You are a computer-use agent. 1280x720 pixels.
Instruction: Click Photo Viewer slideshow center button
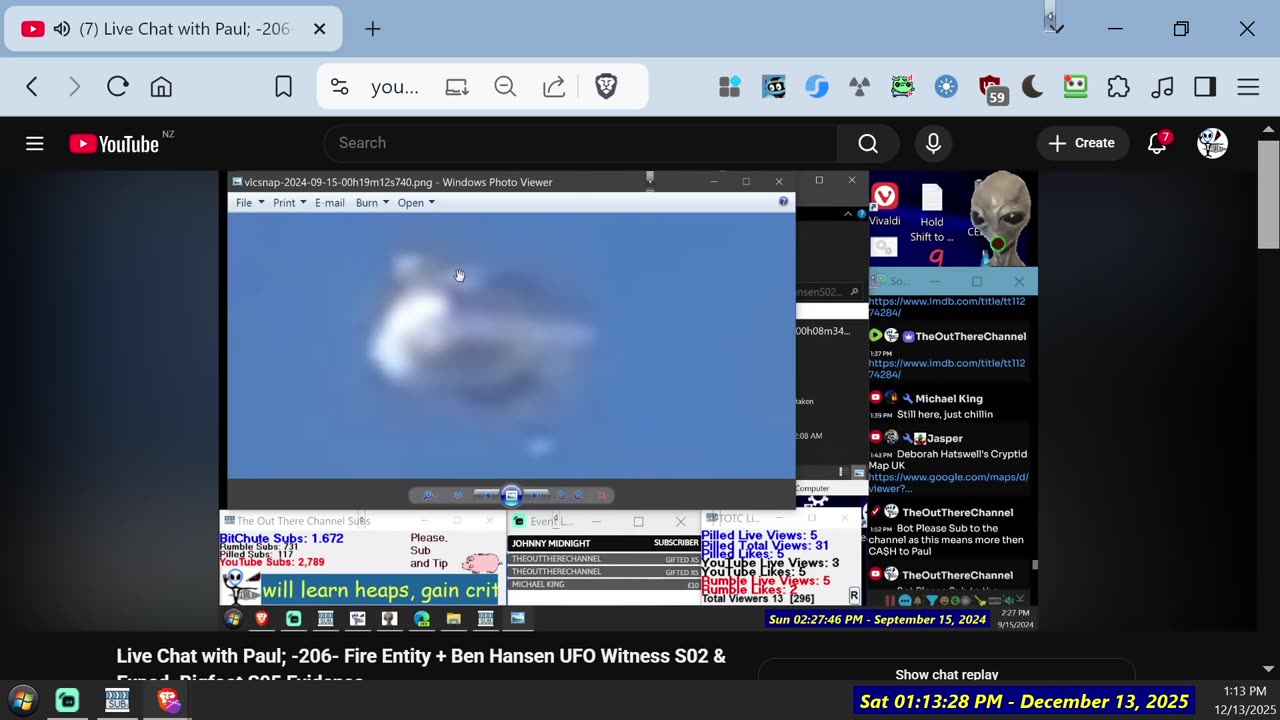[511, 495]
